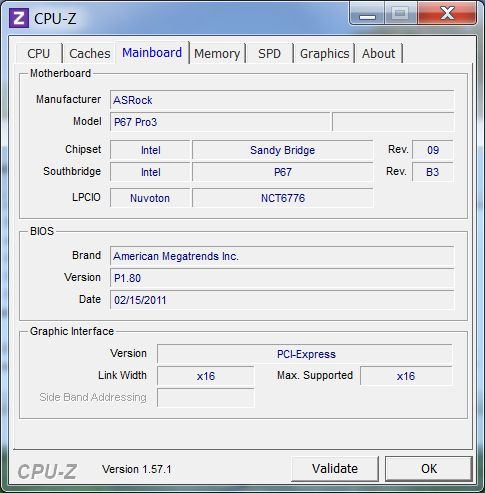This screenshot has height=493, width=485.
Task: Click the empty Side Band Addressing field
Action: [x=205, y=398]
